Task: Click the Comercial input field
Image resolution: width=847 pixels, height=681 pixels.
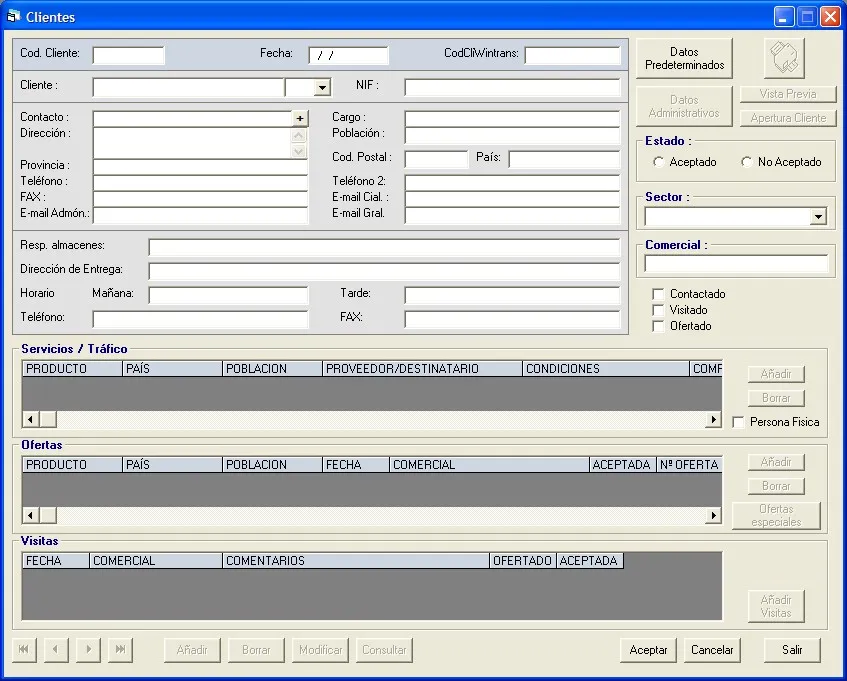Action: click(x=736, y=263)
